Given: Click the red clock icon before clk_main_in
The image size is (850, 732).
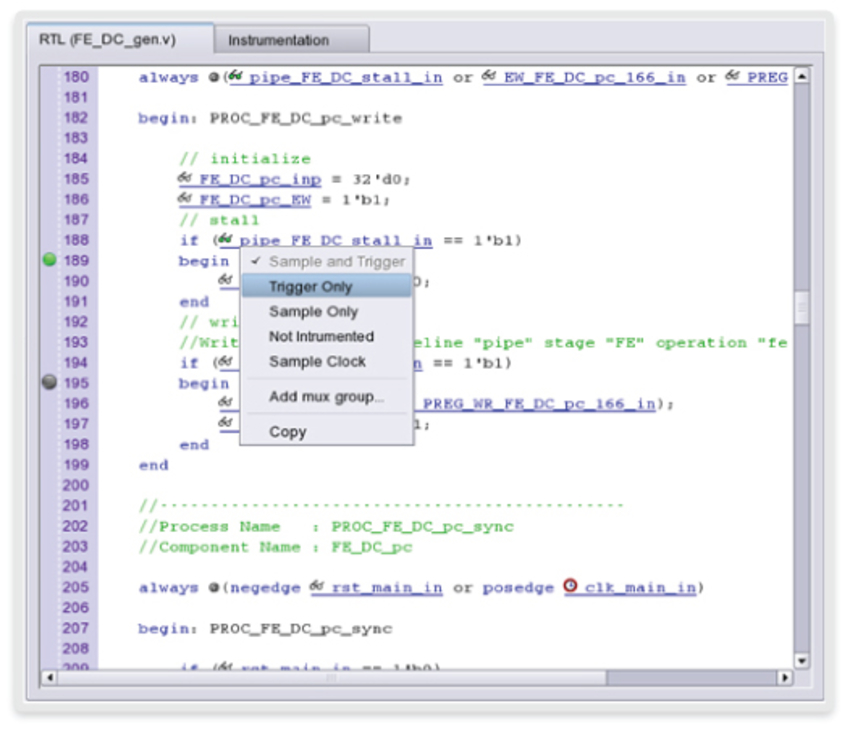Looking at the screenshot, I should (x=570, y=586).
